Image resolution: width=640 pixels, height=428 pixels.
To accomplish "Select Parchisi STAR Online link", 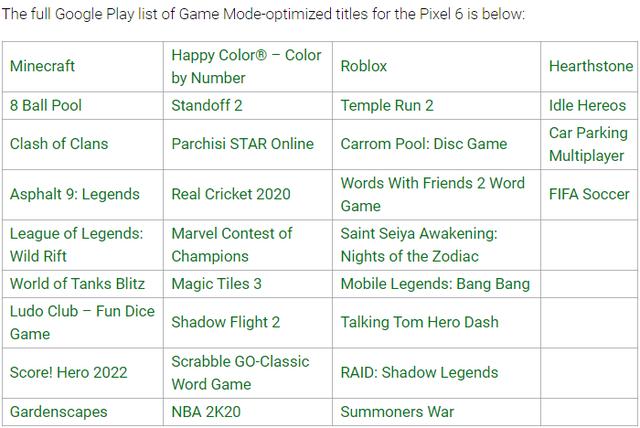I will pyautogui.click(x=242, y=144).
